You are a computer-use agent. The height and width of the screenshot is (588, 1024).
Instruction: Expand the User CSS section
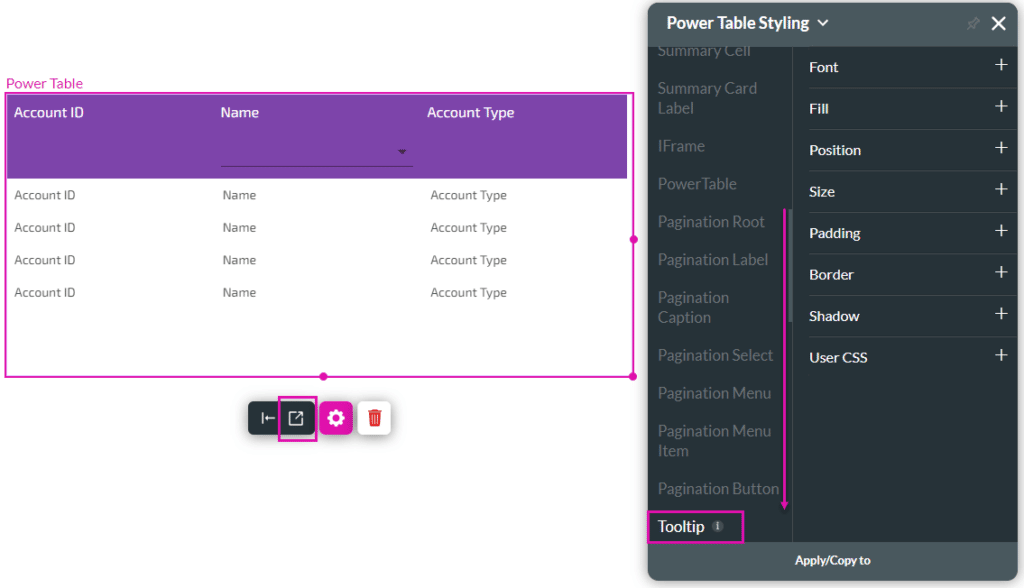(x=1000, y=356)
